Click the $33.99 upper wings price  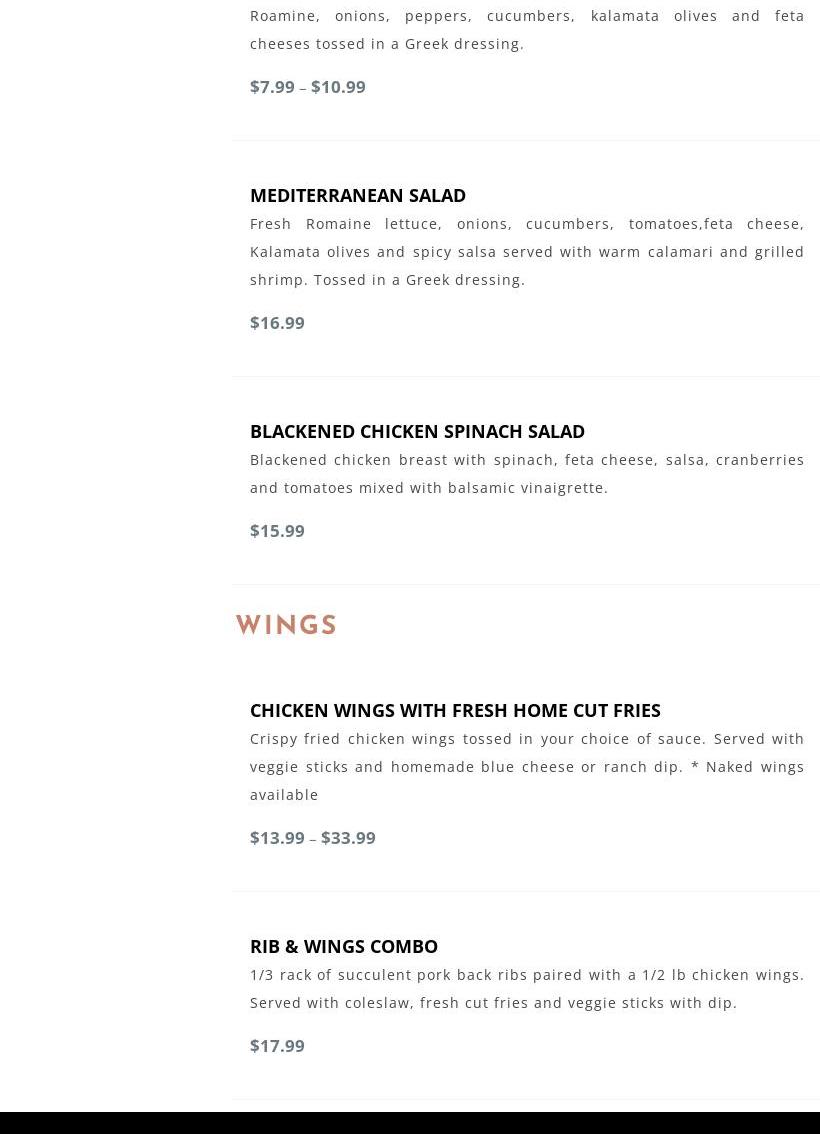[349, 837]
